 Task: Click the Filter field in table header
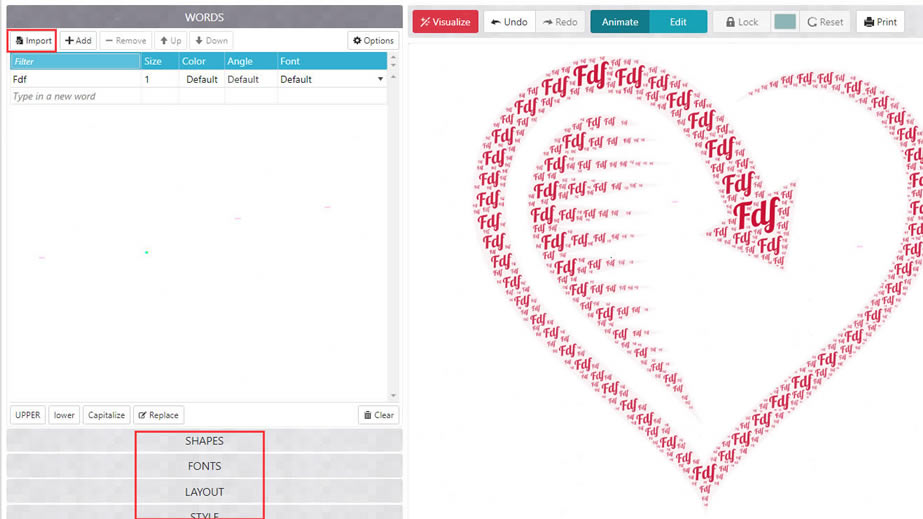(x=75, y=61)
